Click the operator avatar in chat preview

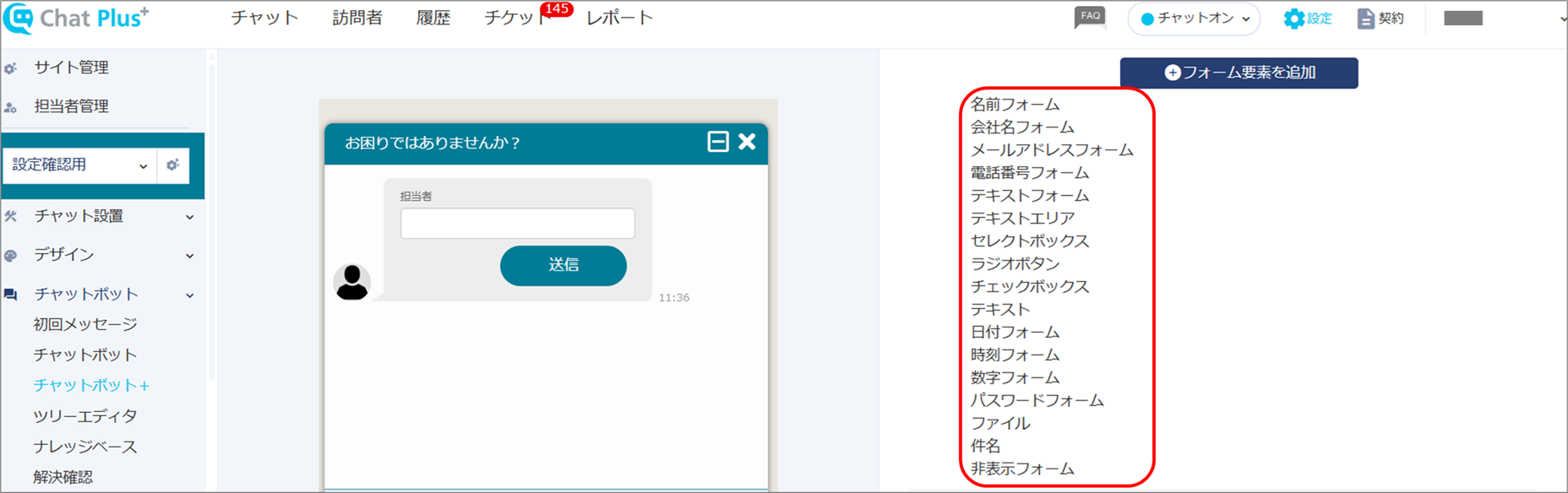(x=352, y=282)
